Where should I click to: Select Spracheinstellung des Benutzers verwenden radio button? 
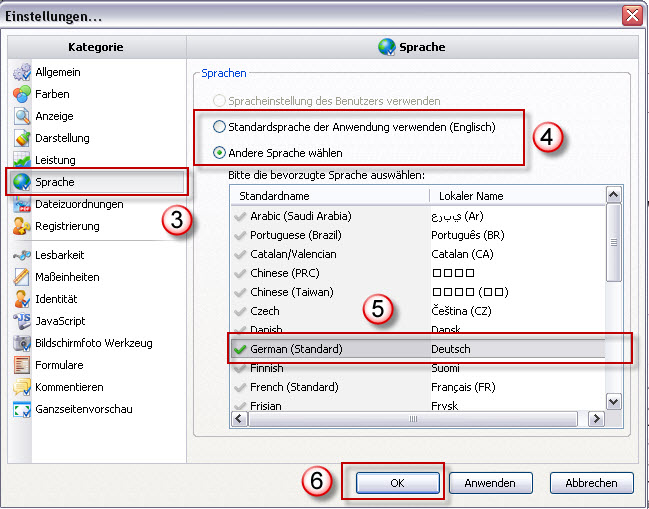tap(219, 101)
